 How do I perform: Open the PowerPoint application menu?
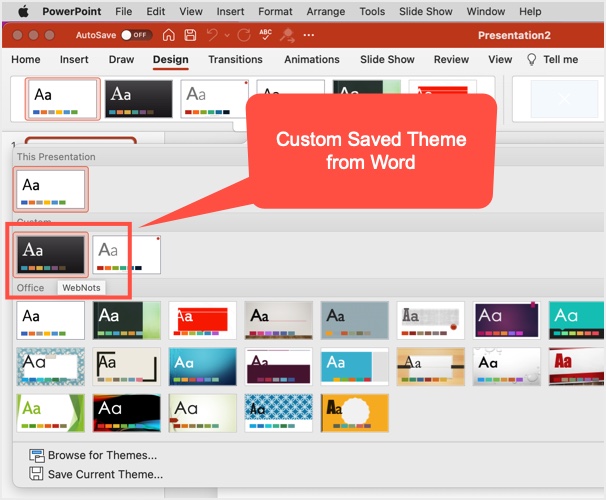click(x=72, y=12)
